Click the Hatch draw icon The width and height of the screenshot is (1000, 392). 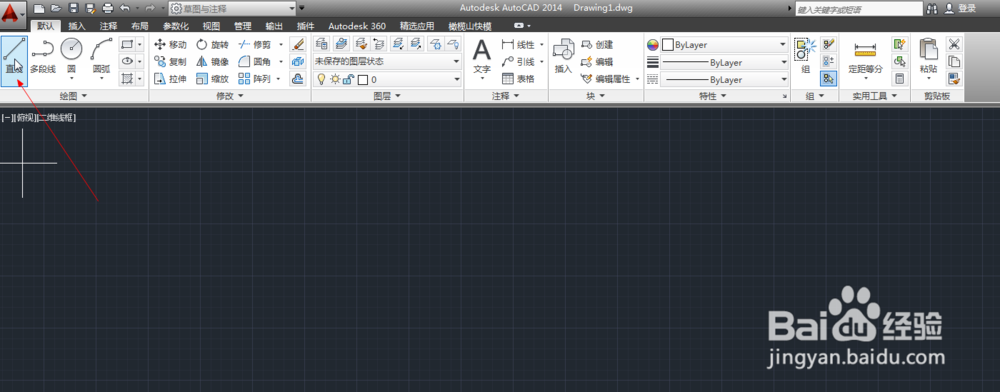128,78
